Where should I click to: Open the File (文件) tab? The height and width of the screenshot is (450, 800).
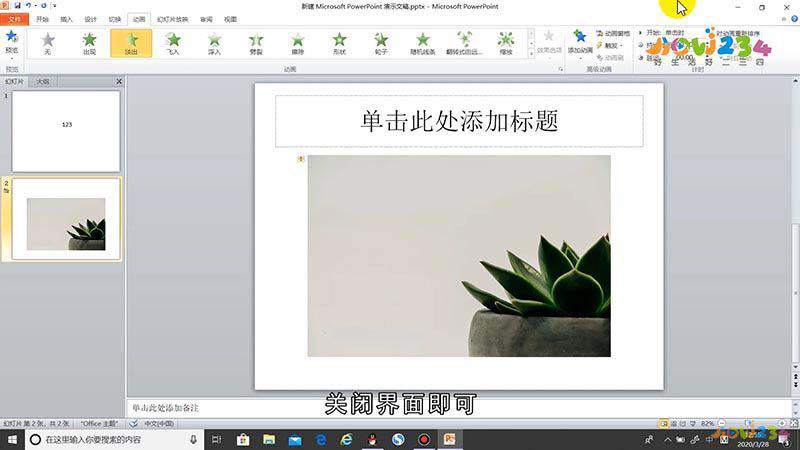[x=14, y=19]
